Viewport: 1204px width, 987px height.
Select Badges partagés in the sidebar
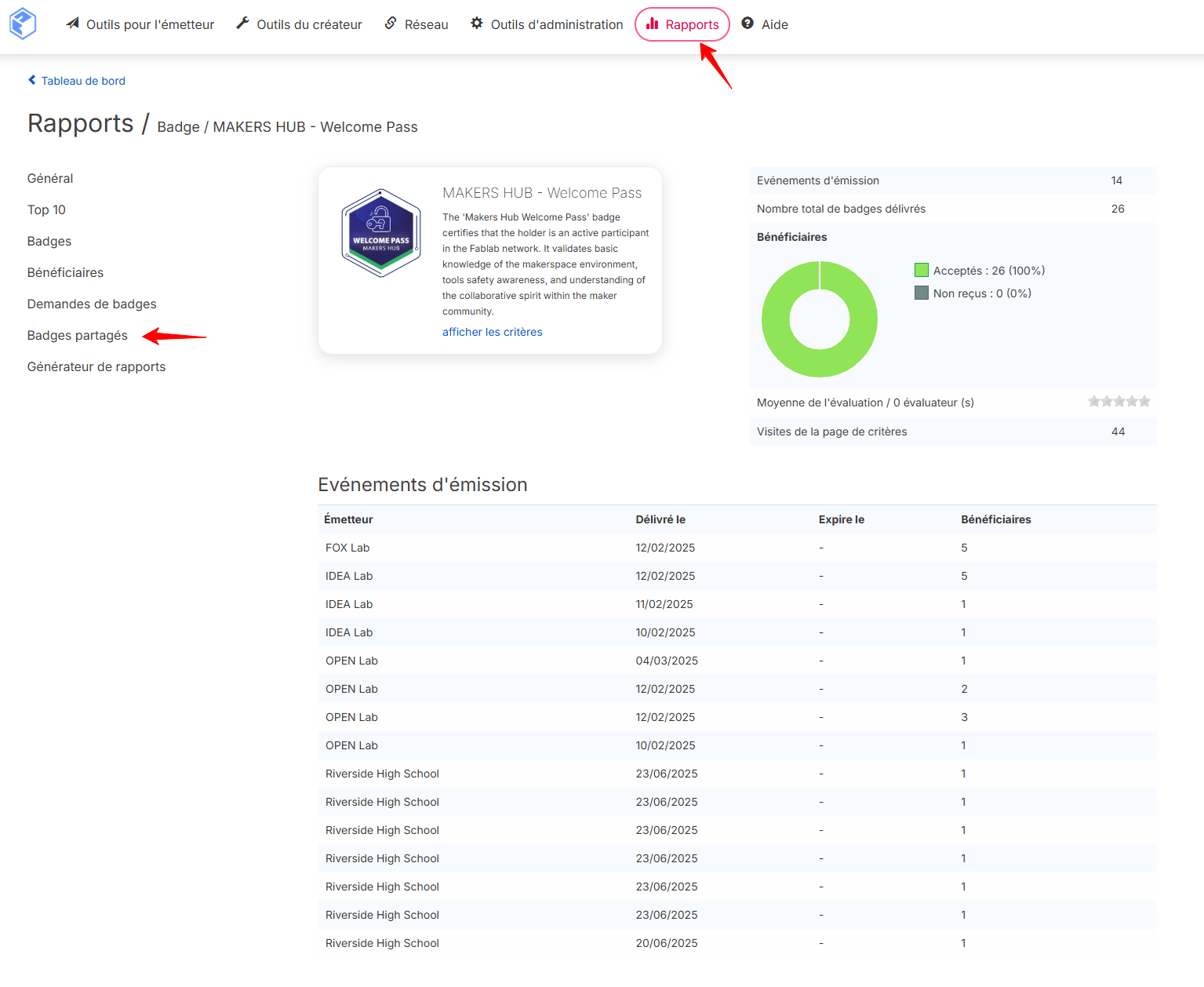tap(78, 336)
